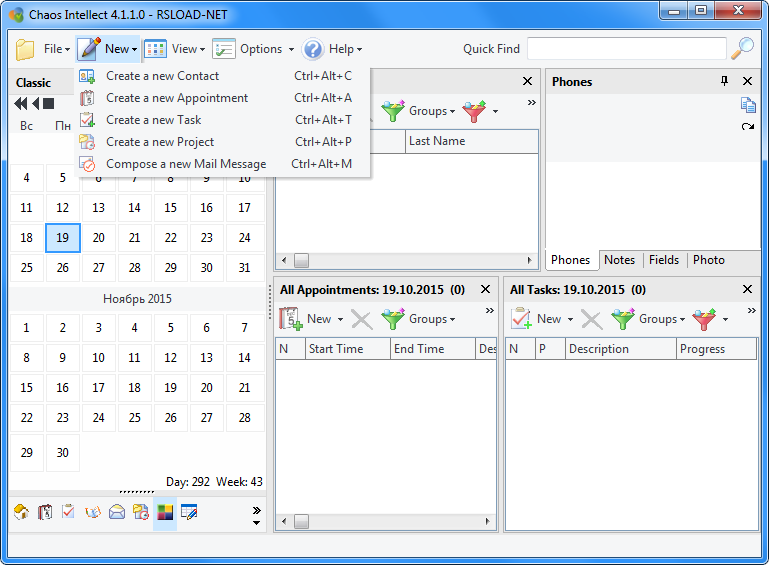Switch to the Phones tab
769x565 pixels.
coord(570,260)
